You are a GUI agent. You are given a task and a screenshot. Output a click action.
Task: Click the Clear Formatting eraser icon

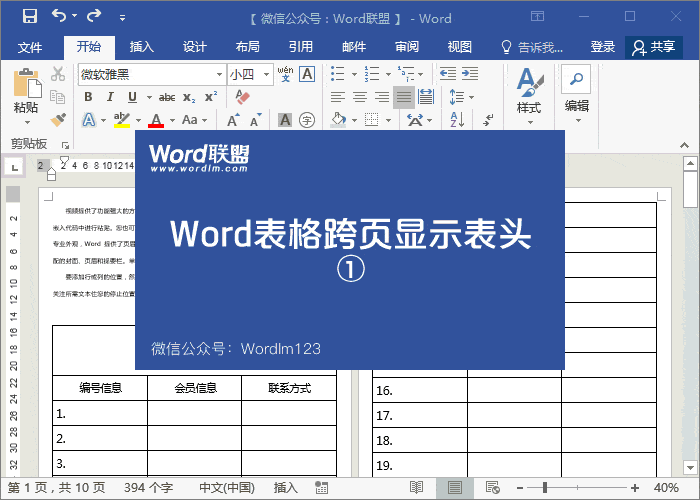point(241,97)
